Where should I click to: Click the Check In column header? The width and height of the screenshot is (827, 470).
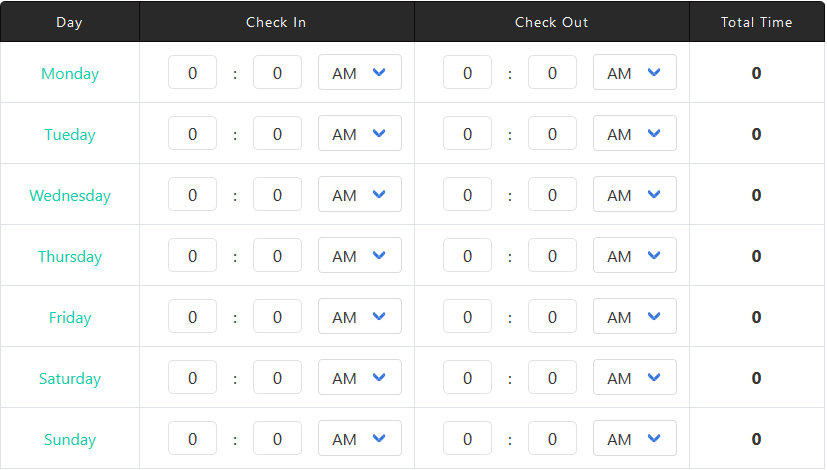pos(276,22)
